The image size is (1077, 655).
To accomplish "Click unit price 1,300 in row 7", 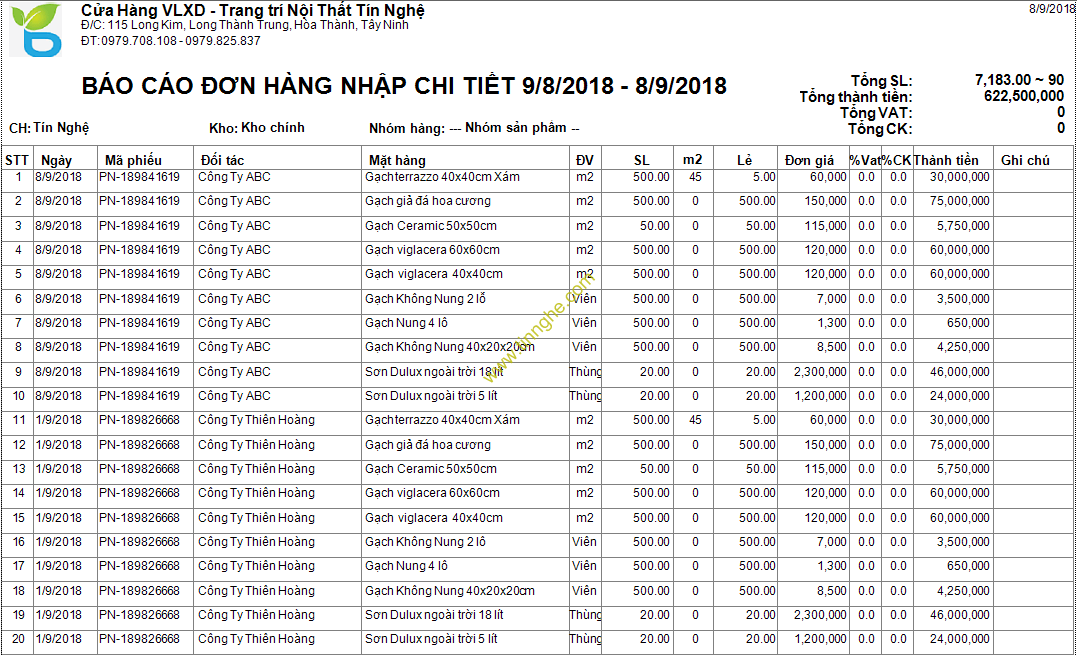I will pyautogui.click(x=832, y=323).
